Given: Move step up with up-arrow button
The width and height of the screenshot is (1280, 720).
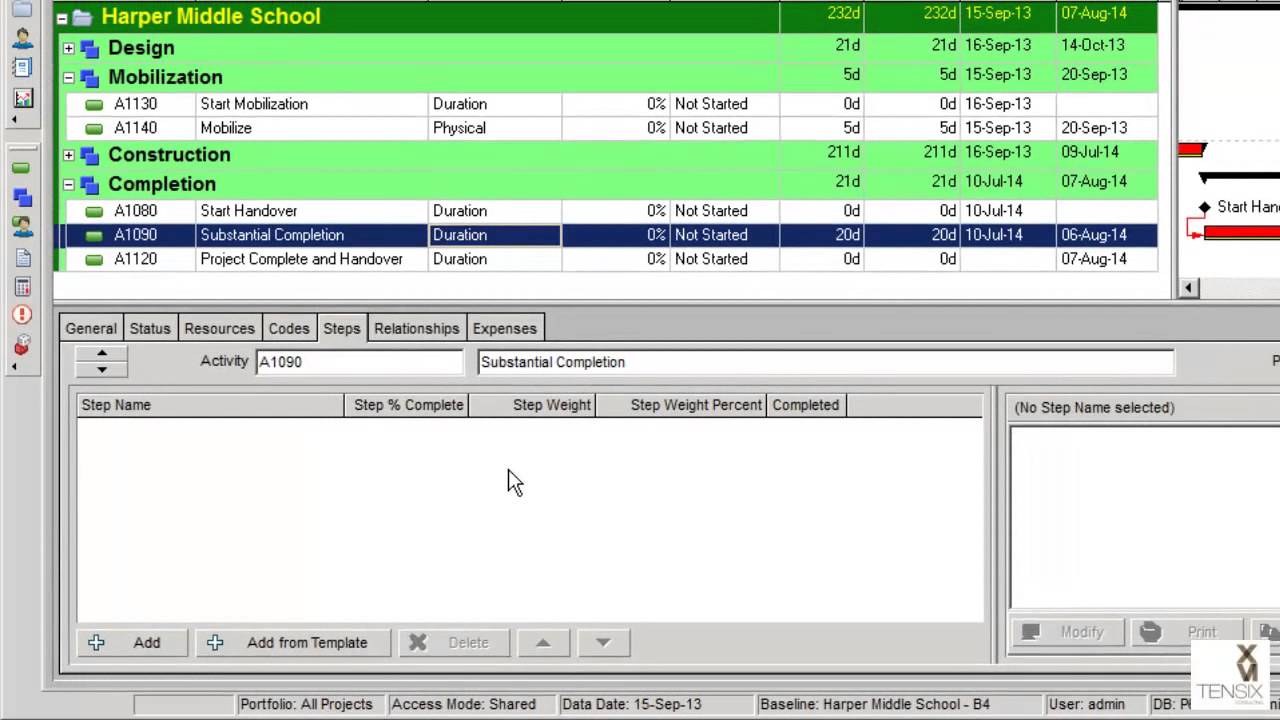Looking at the screenshot, I should 543,643.
